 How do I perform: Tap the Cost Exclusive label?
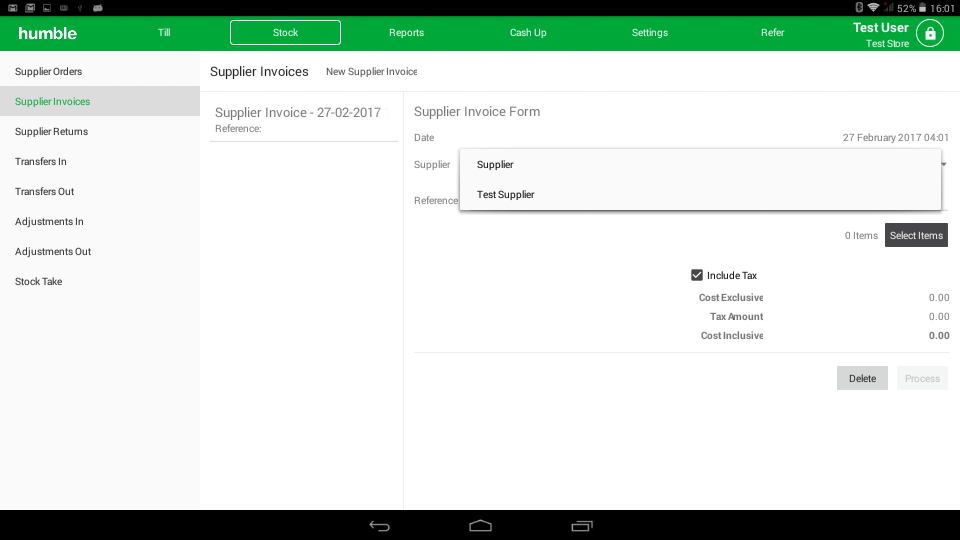(x=731, y=297)
